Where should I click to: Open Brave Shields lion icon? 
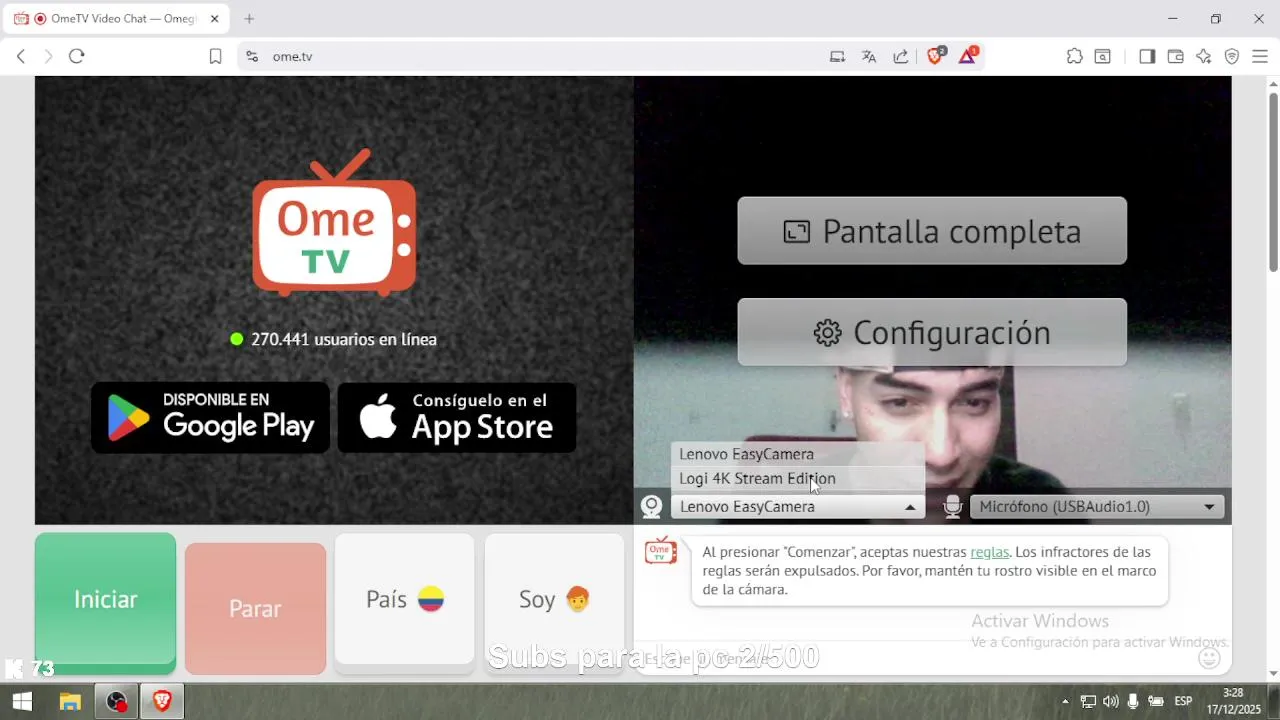(x=935, y=56)
